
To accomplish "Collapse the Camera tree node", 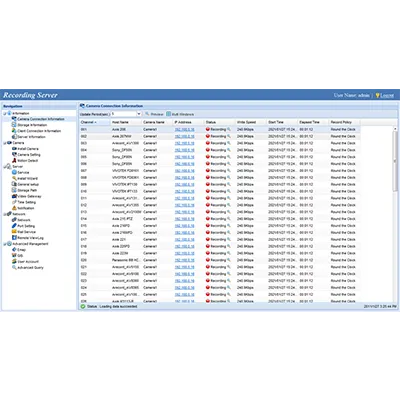I will point(5,143).
